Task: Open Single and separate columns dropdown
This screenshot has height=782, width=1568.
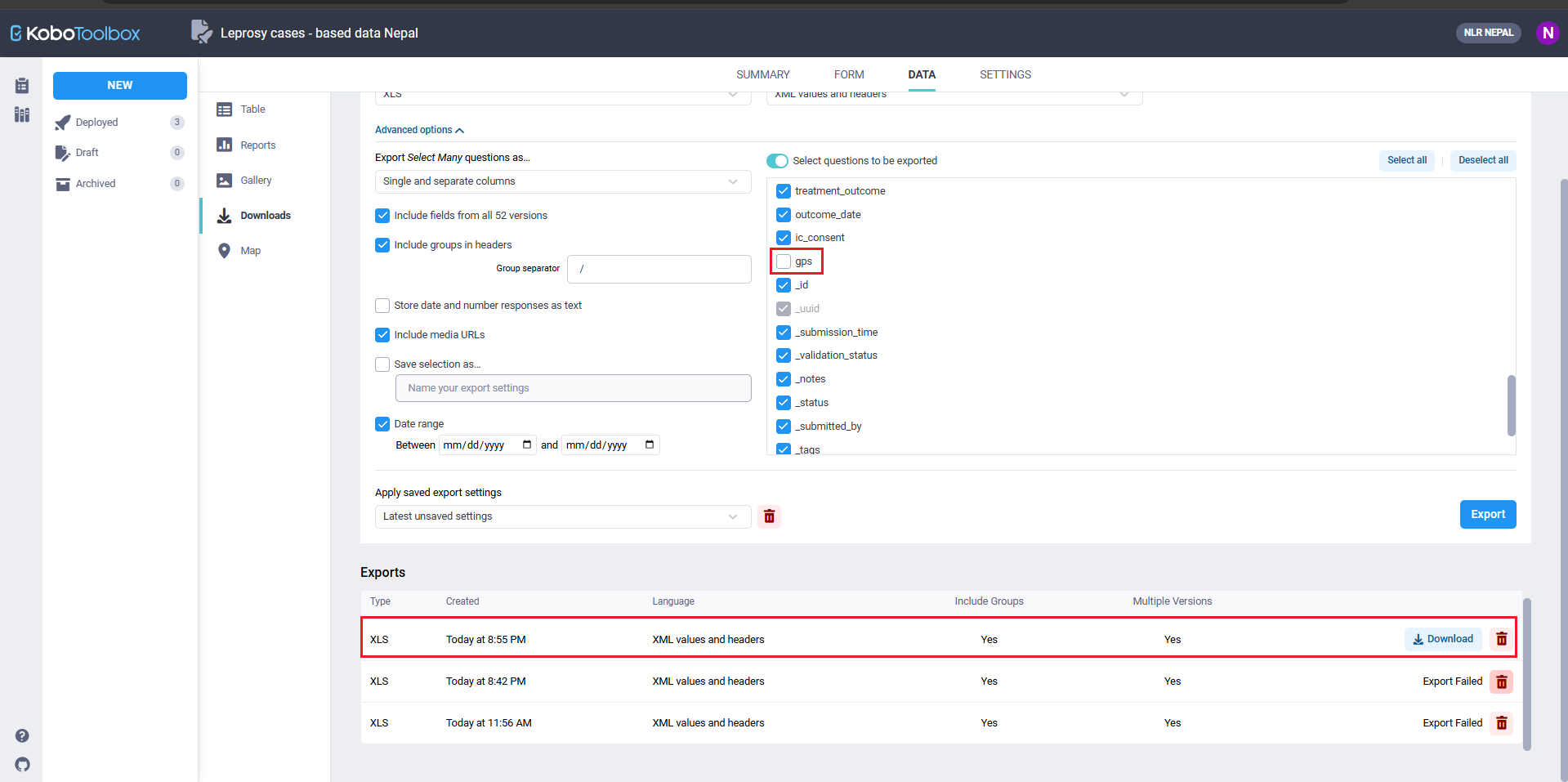Action: point(562,181)
